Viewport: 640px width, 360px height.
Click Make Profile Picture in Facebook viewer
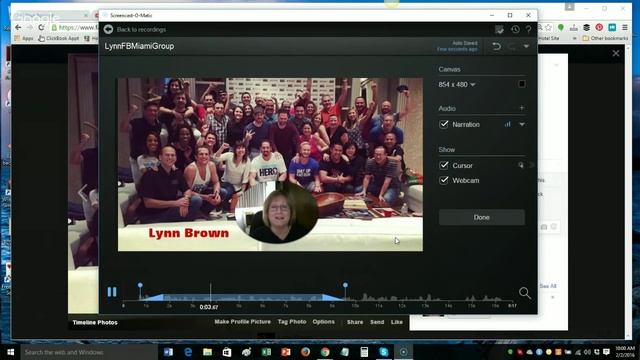tap(242, 322)
